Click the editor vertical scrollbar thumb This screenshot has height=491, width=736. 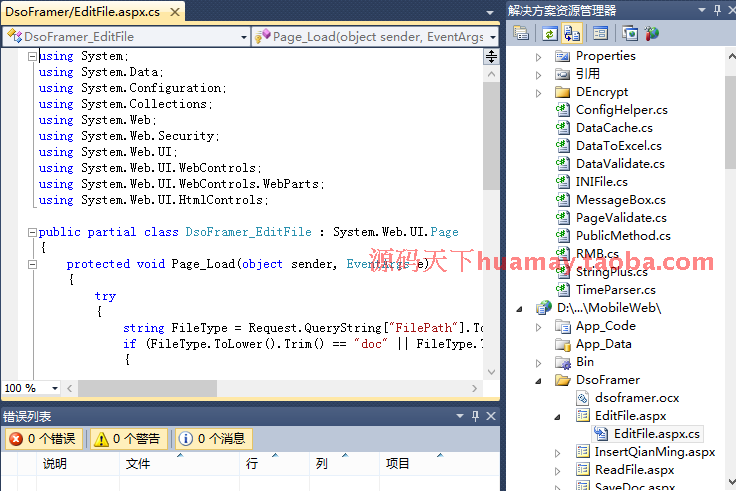(491, 136)
